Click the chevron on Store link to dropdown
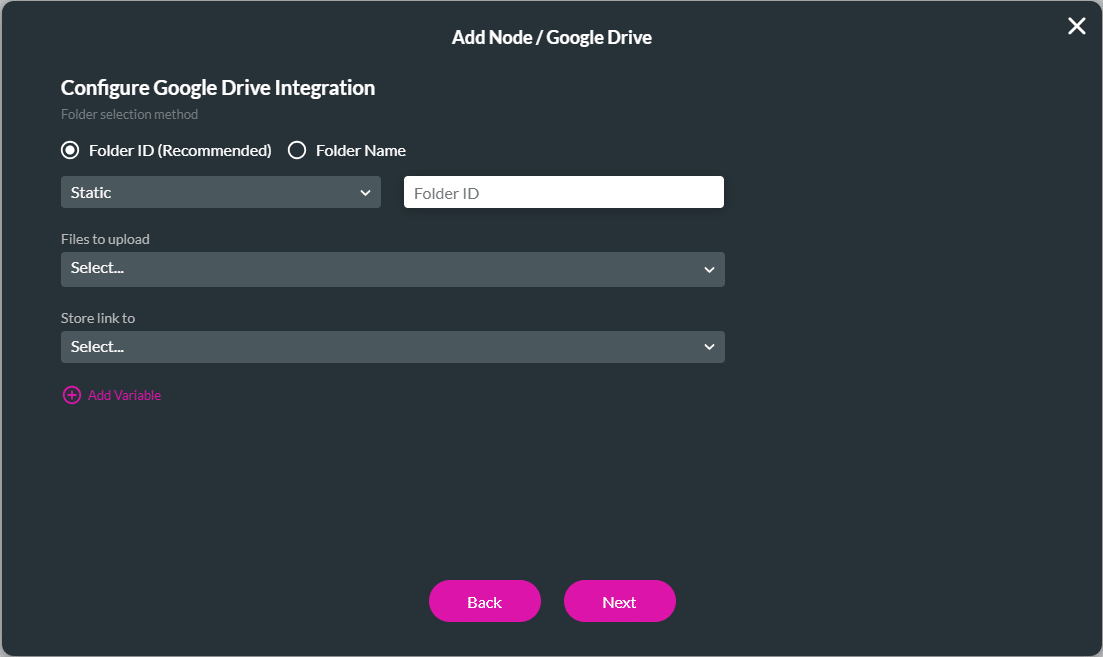This screenshot has width=1103, height=657. click(x=709, y=347)
